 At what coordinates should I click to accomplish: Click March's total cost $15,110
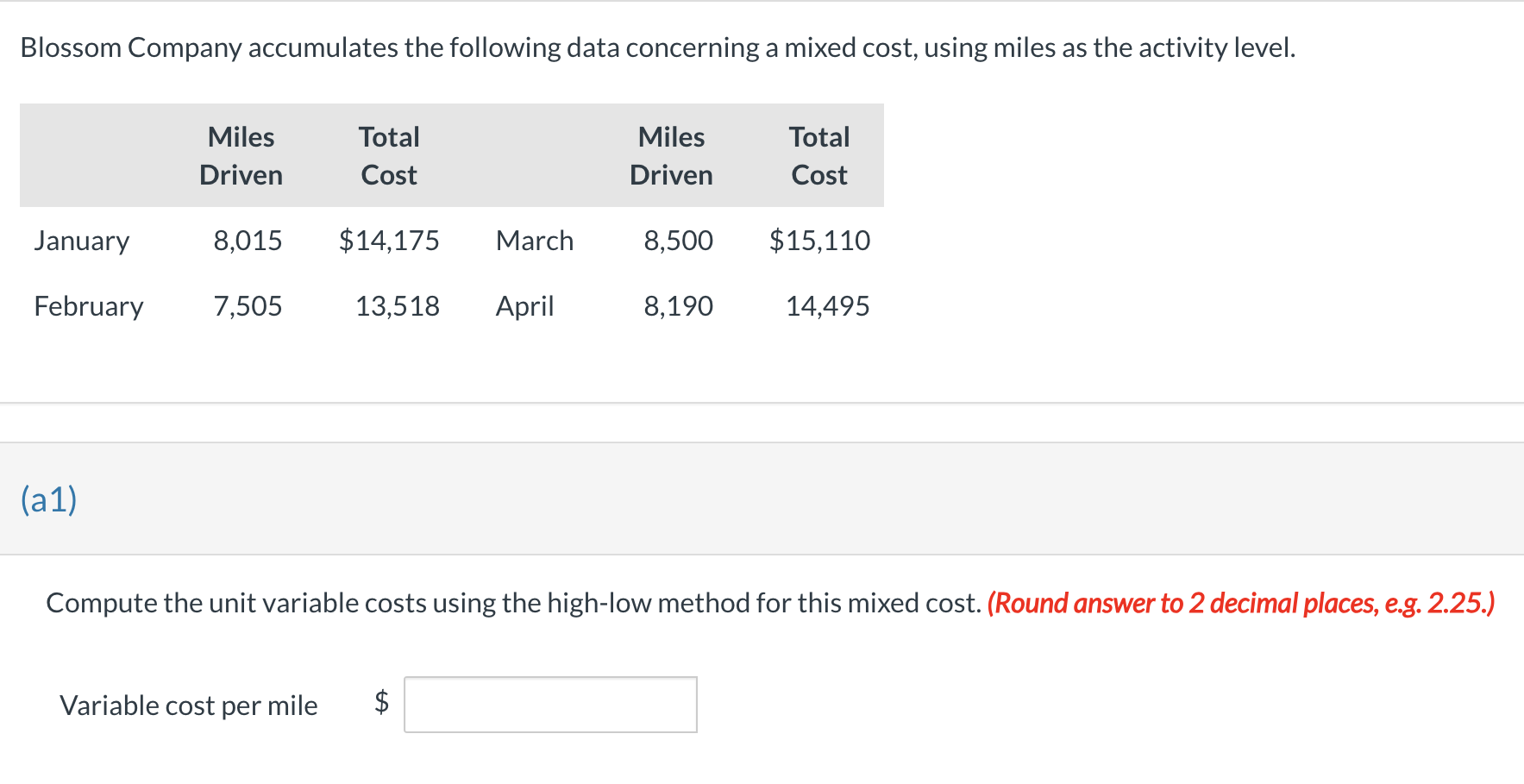[819, 241]
